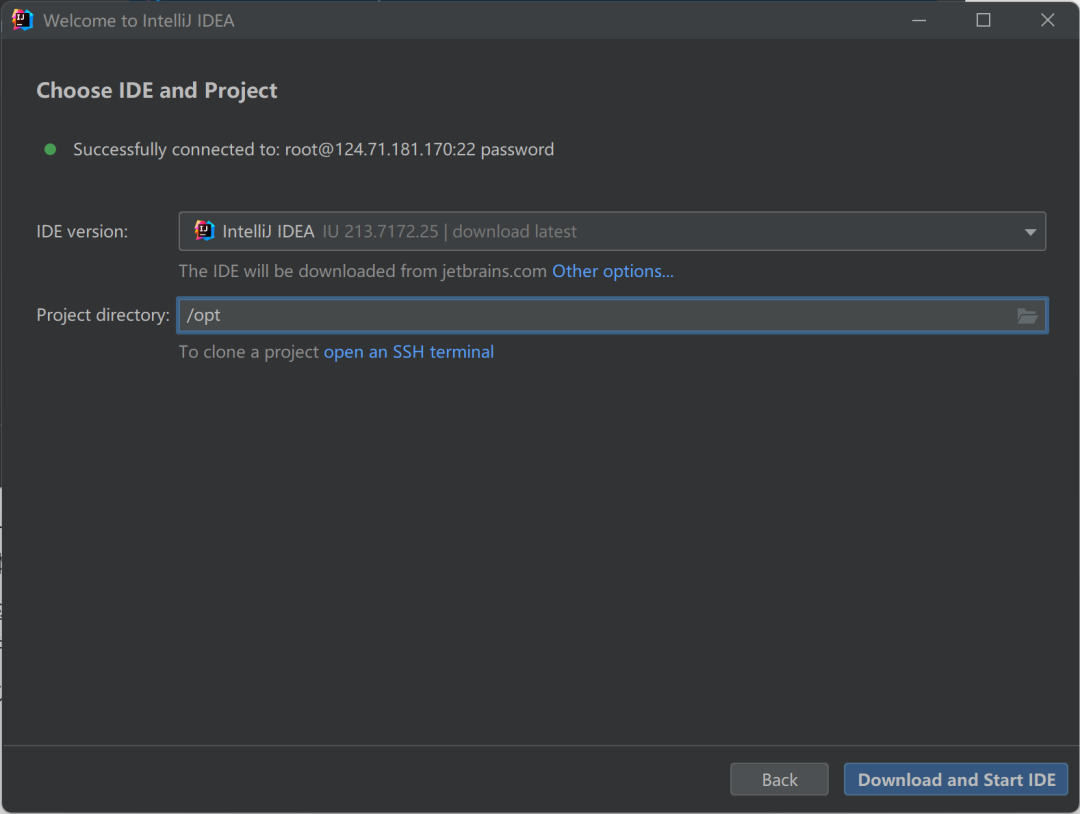Follow the open an SSH terminal link

pos(408,352)
